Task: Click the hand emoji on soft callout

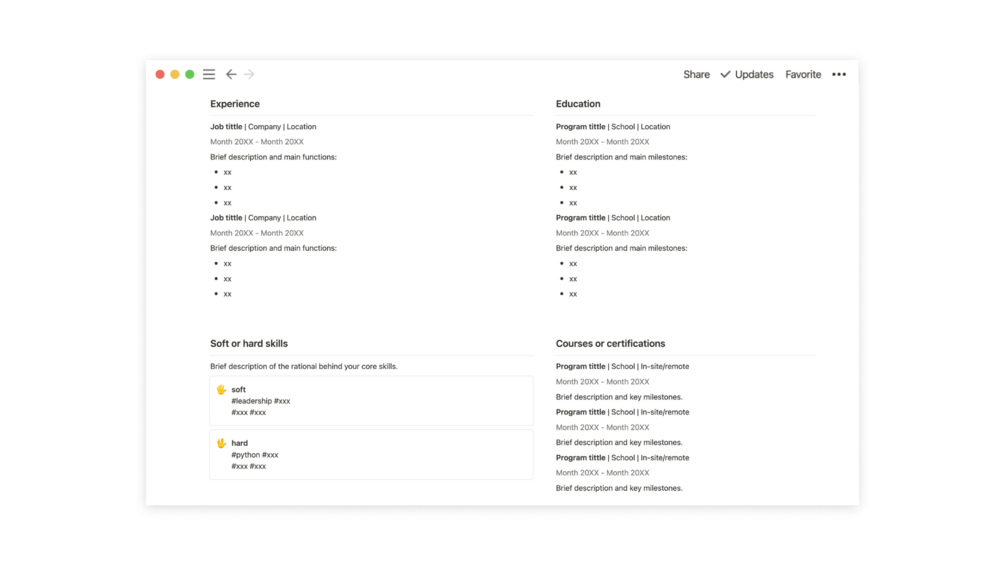Action: point(221,390)
